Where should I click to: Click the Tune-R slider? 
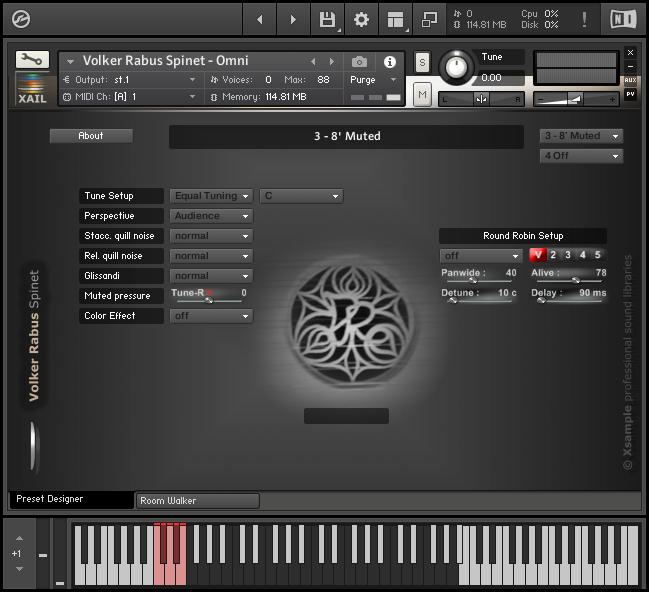tap(209, 301)
